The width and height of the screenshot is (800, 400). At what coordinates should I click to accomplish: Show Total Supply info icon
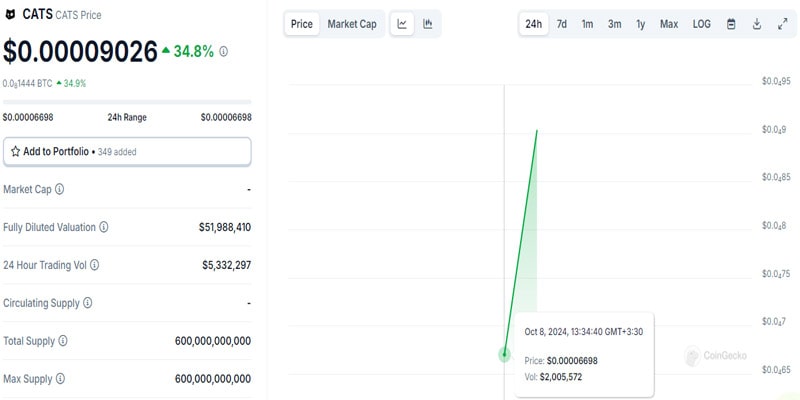(63, 341)
